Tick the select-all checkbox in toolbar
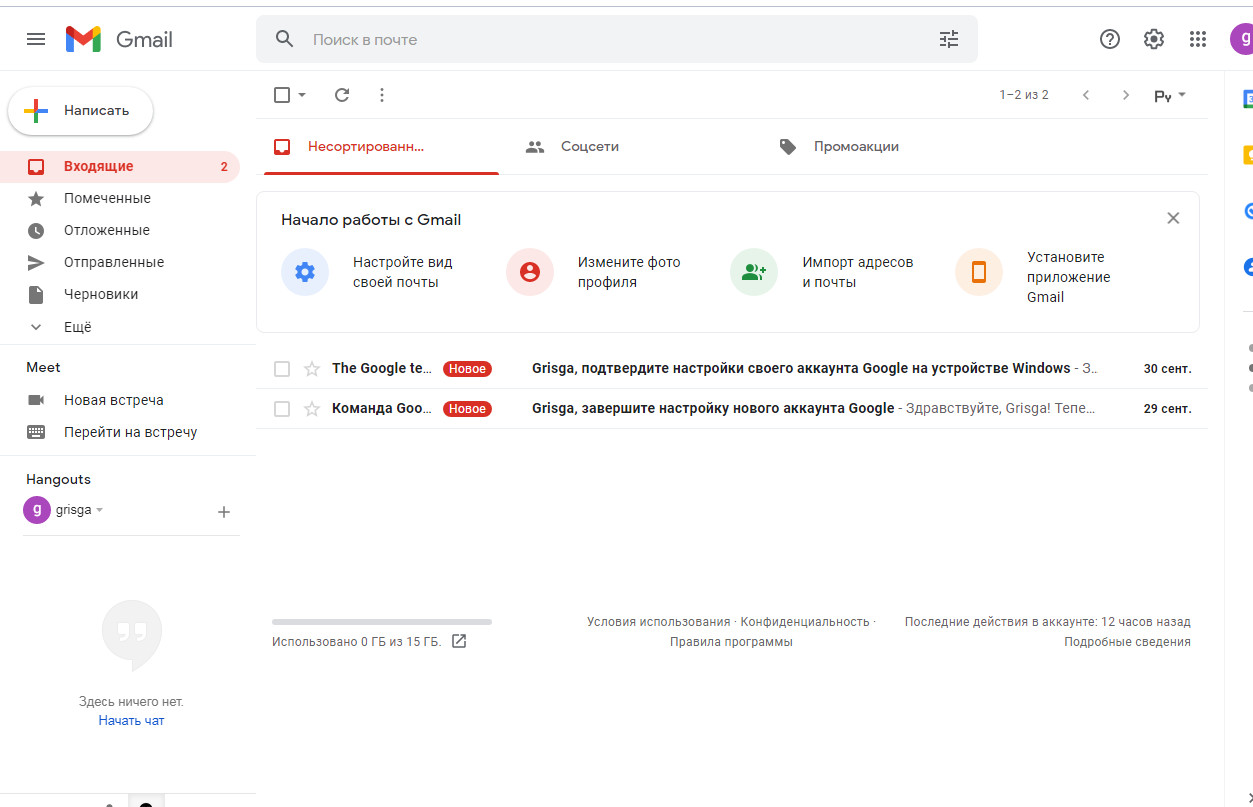The width and height of the screenshot is (1253, 807). point(282,95)
